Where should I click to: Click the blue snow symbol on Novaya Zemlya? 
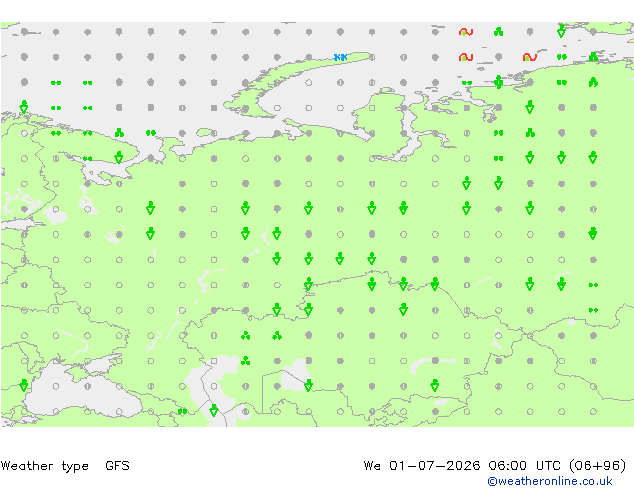click(340, 57)
